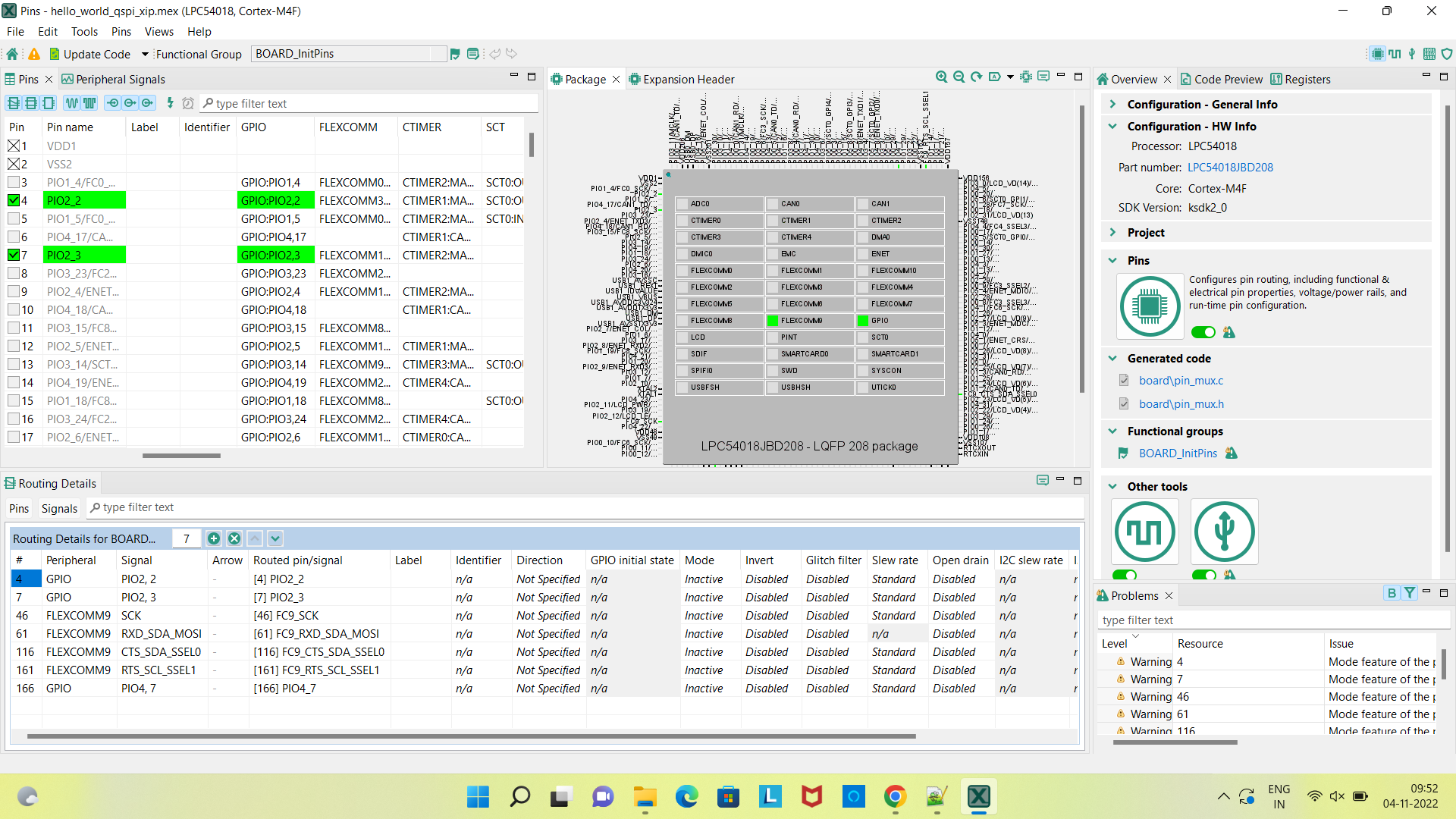Open the Peripherals tool under Other tools
1456x819 pixels.
[1224, 532]
